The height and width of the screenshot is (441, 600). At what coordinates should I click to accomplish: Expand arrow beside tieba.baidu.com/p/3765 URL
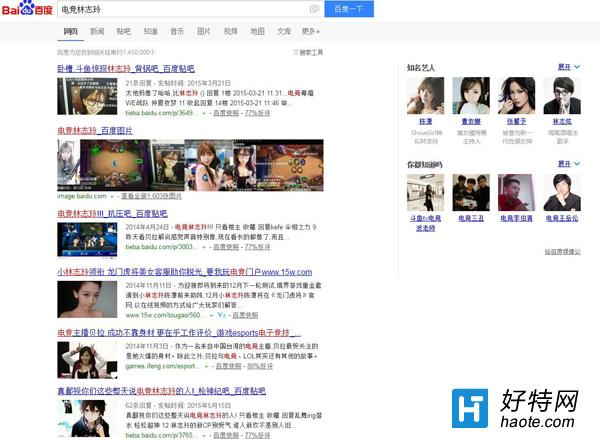click(x=204, y=436)
